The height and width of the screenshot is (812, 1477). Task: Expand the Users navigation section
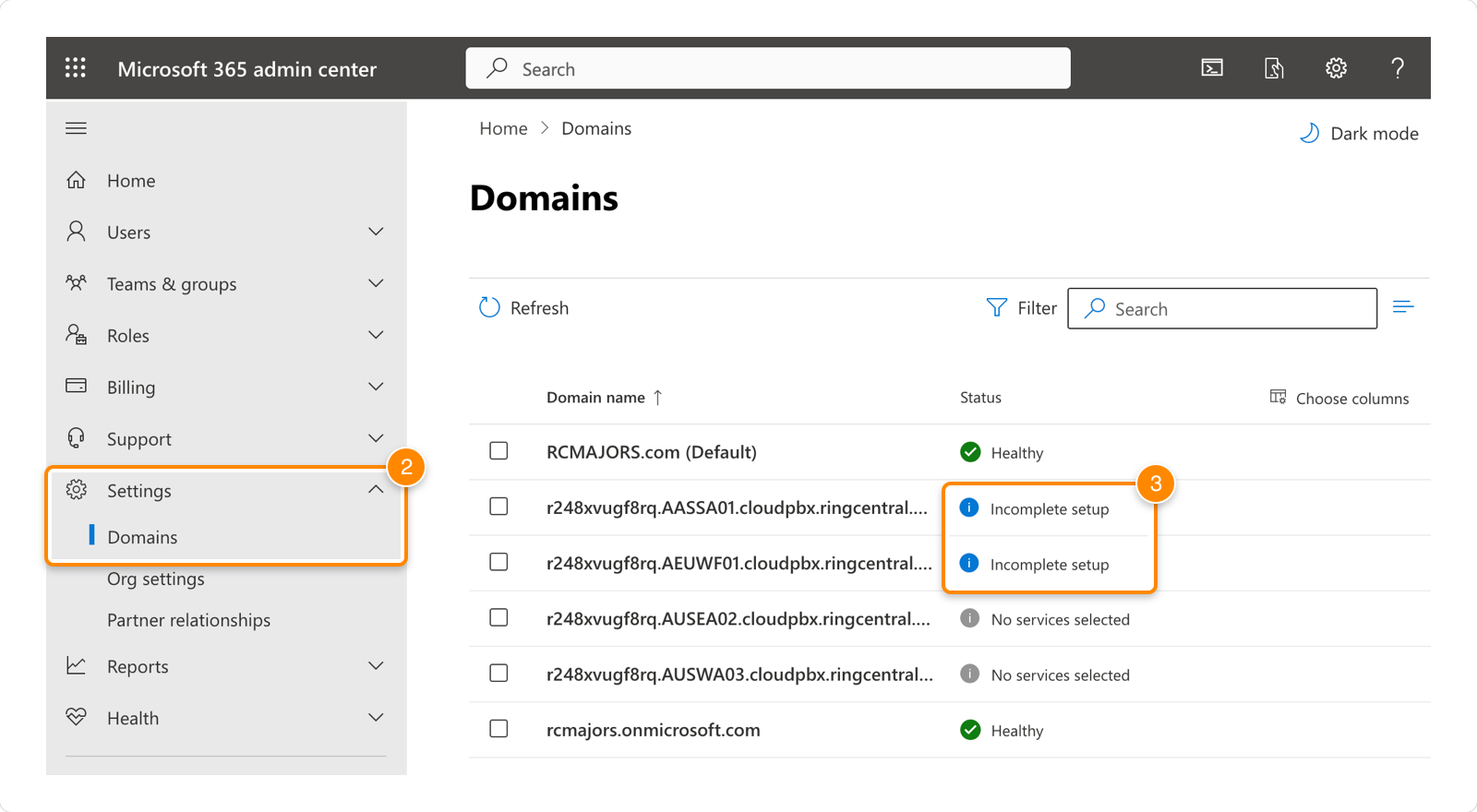click(x=376, y=232)
